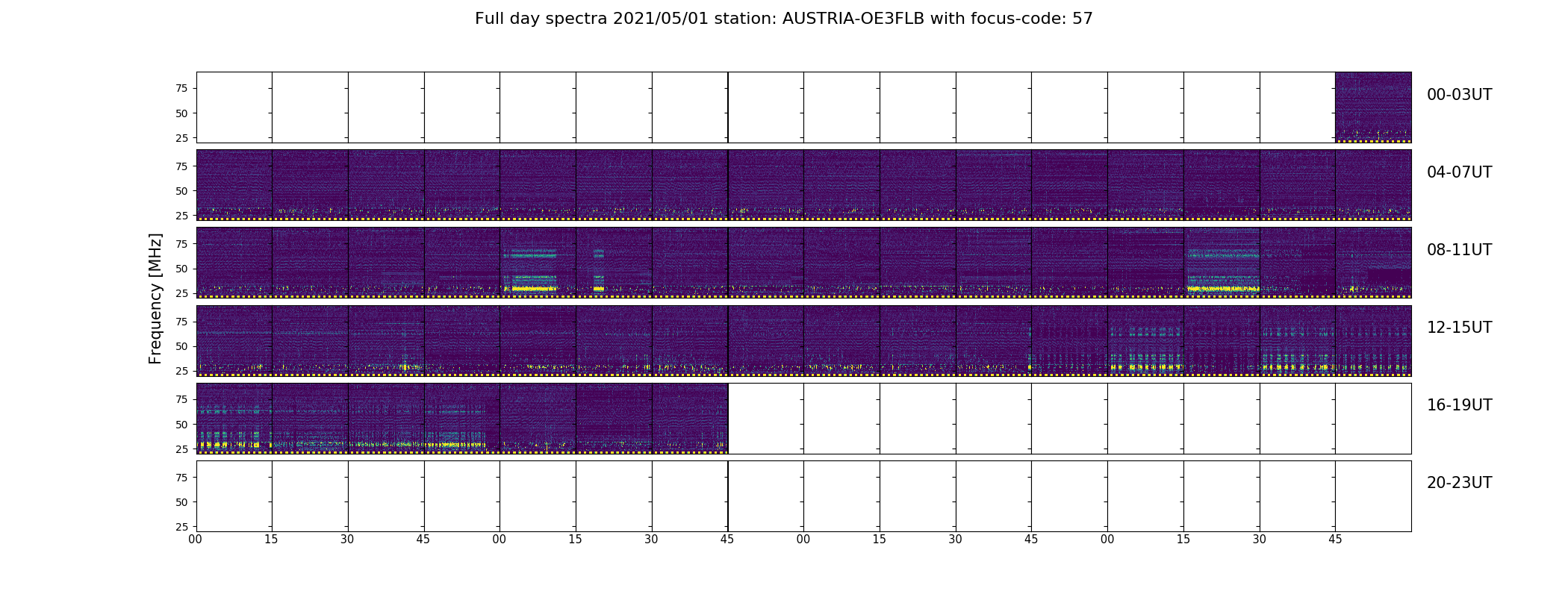1568x597 pixels.
Task: Click the '12-15UT' row label
Action: click(1459, 328)
